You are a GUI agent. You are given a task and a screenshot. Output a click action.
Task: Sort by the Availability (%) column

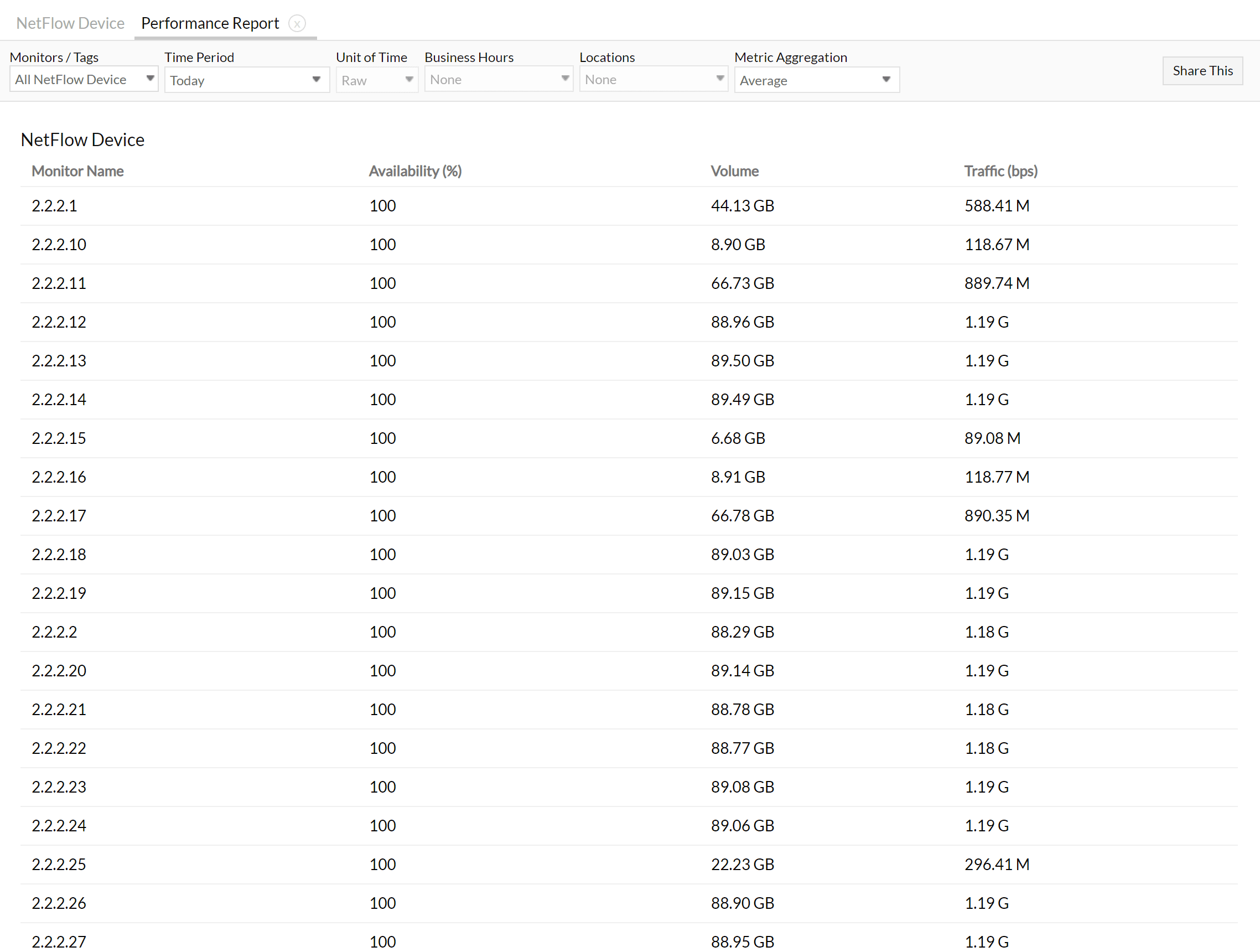coord(414,170)
